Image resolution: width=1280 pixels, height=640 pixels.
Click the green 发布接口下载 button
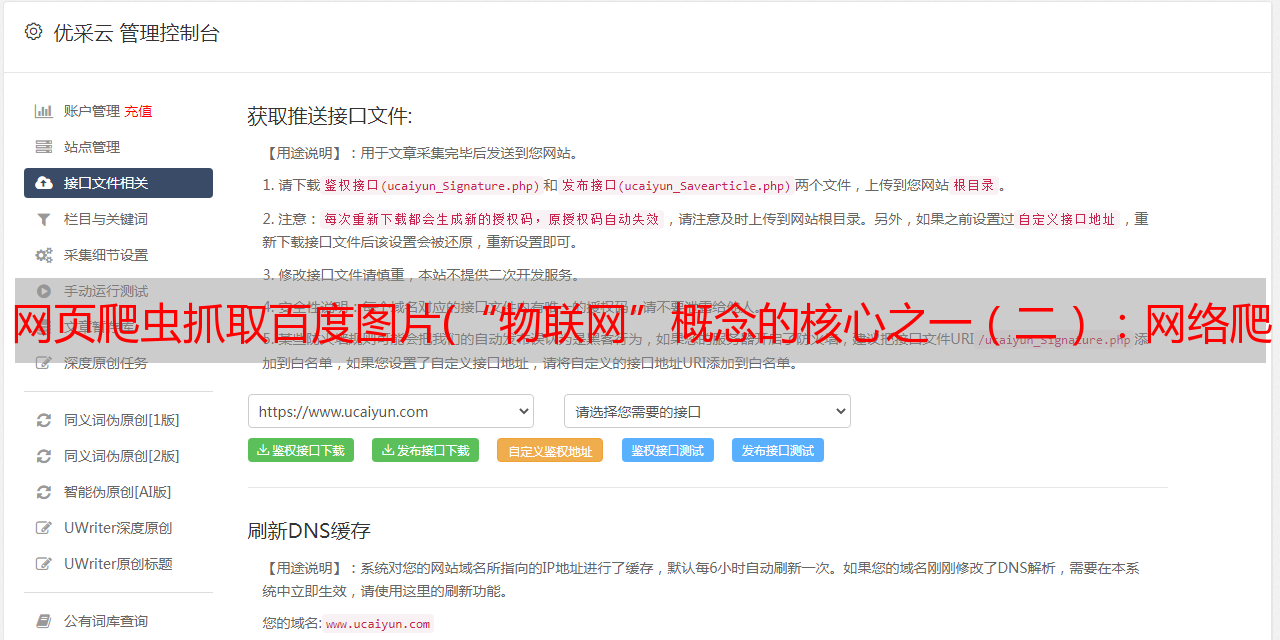(x=426, y=450)
